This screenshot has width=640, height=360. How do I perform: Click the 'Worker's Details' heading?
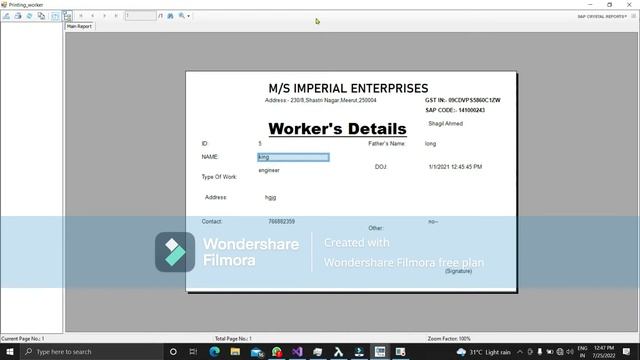point(337,129)
